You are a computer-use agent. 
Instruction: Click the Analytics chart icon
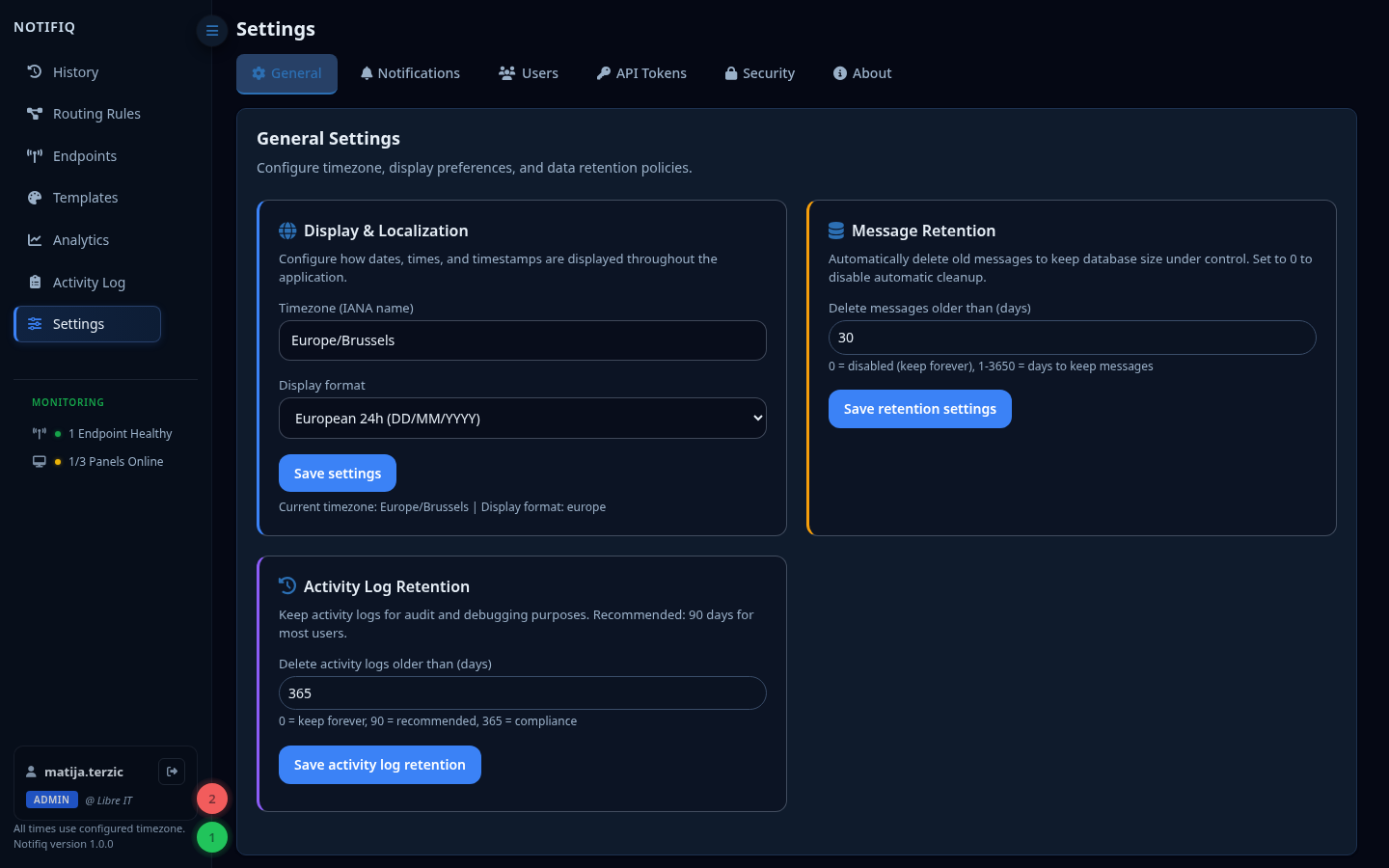coord(35,240)
